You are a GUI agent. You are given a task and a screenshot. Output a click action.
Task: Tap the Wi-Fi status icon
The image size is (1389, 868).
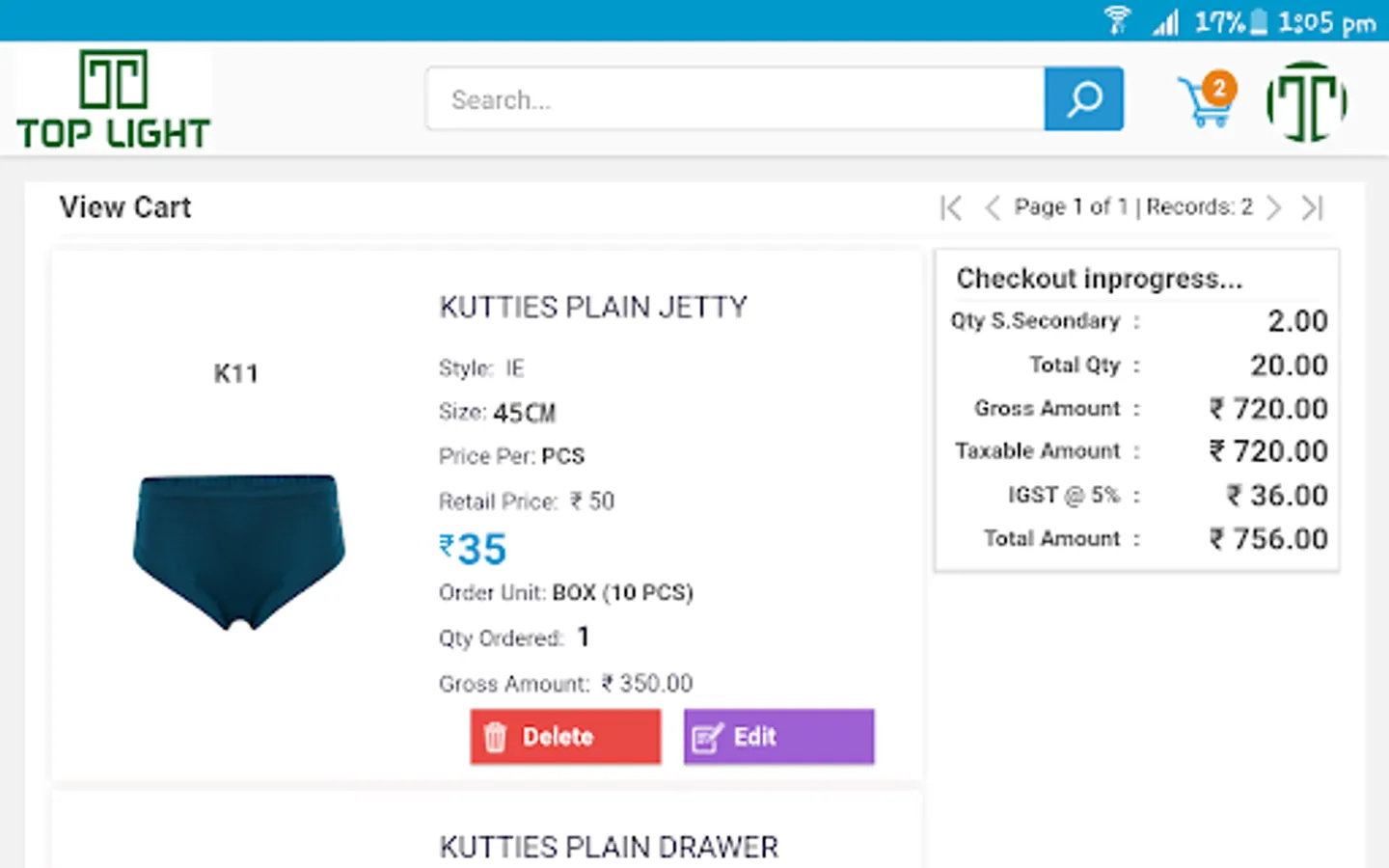pos(1117,20)
